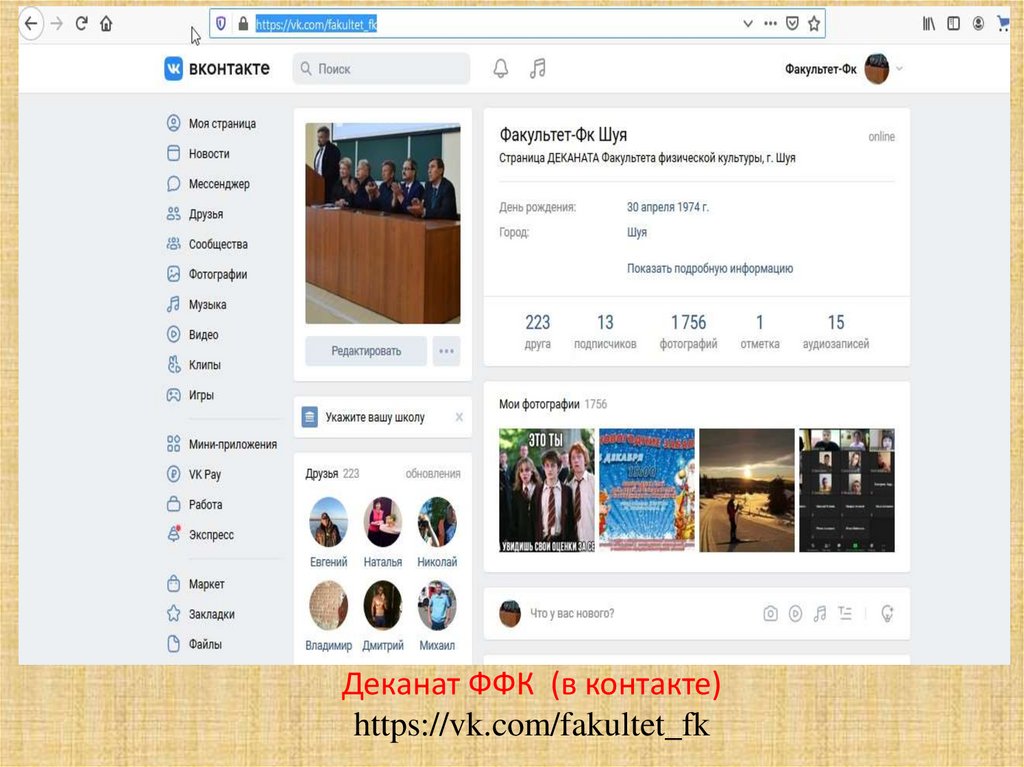Open Фотографии in sidebar

click(217, 274)
